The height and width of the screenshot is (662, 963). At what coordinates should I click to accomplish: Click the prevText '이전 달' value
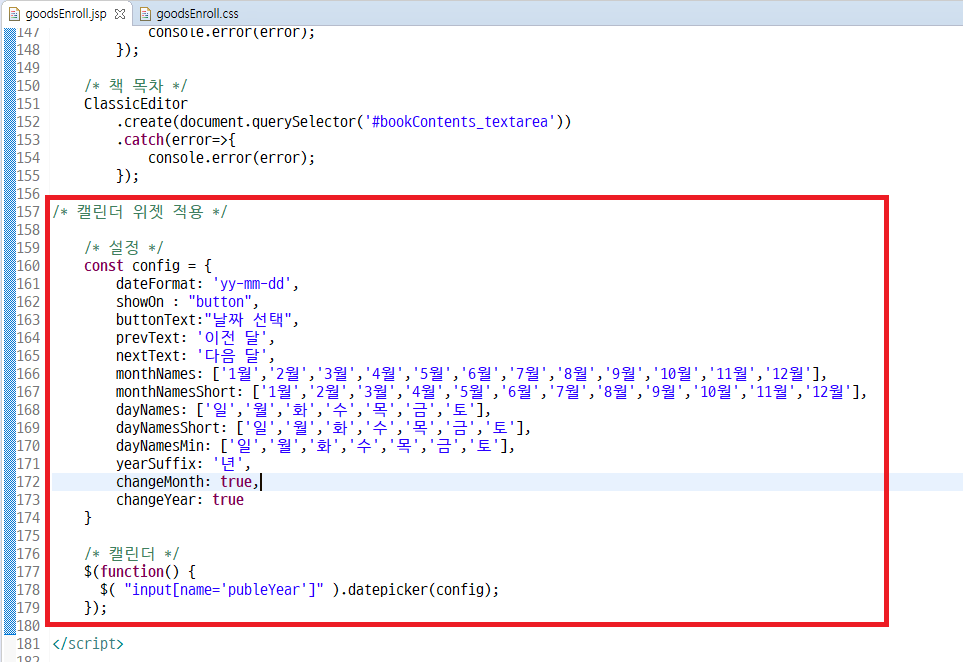pyautogui.click(x=232, y=338)
